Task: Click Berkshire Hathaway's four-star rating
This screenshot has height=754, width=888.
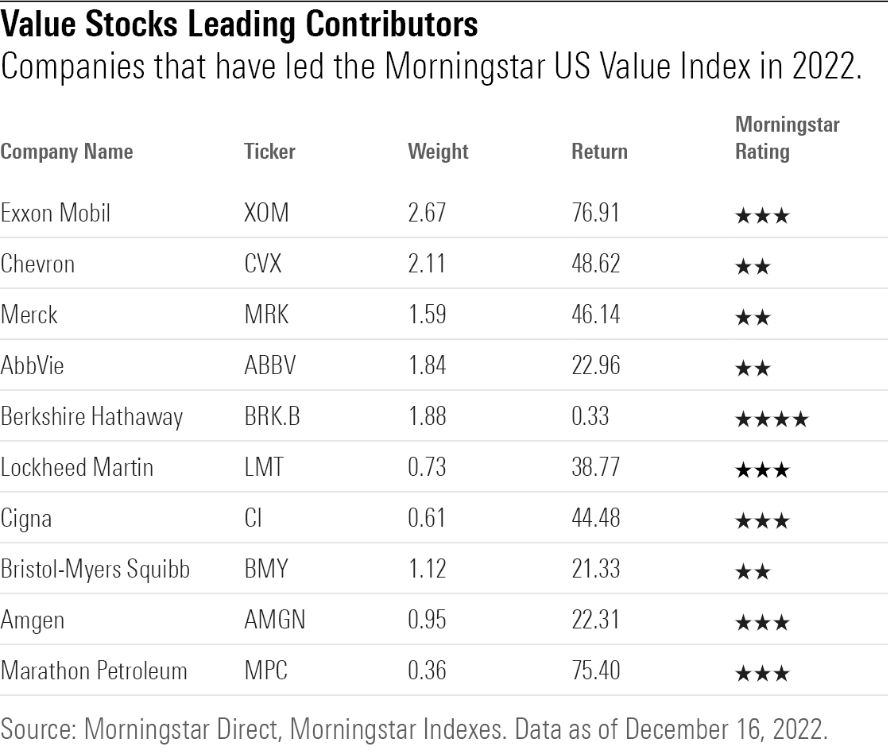Action: click(771, 419)
